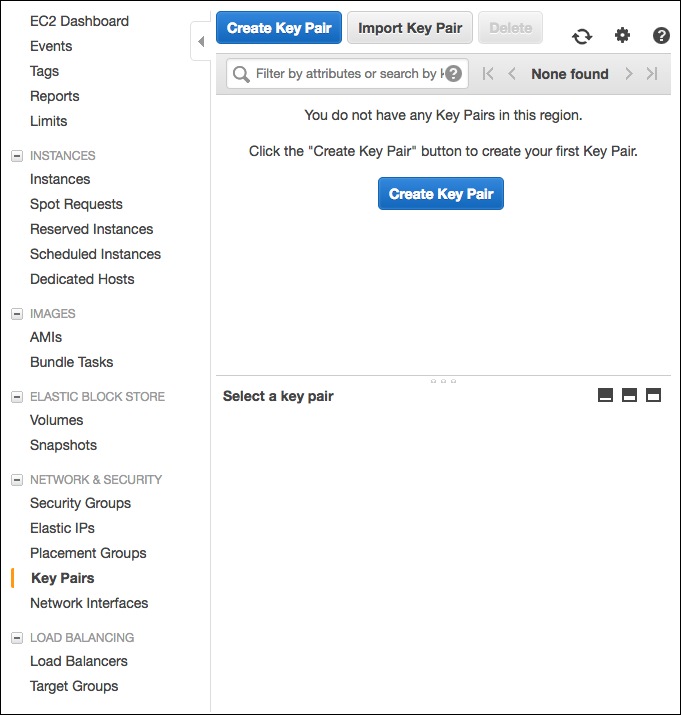This screenshot has height=715, width=681.
Task: Open EC2 Dashboard in the sidebar
Action: 79,21
